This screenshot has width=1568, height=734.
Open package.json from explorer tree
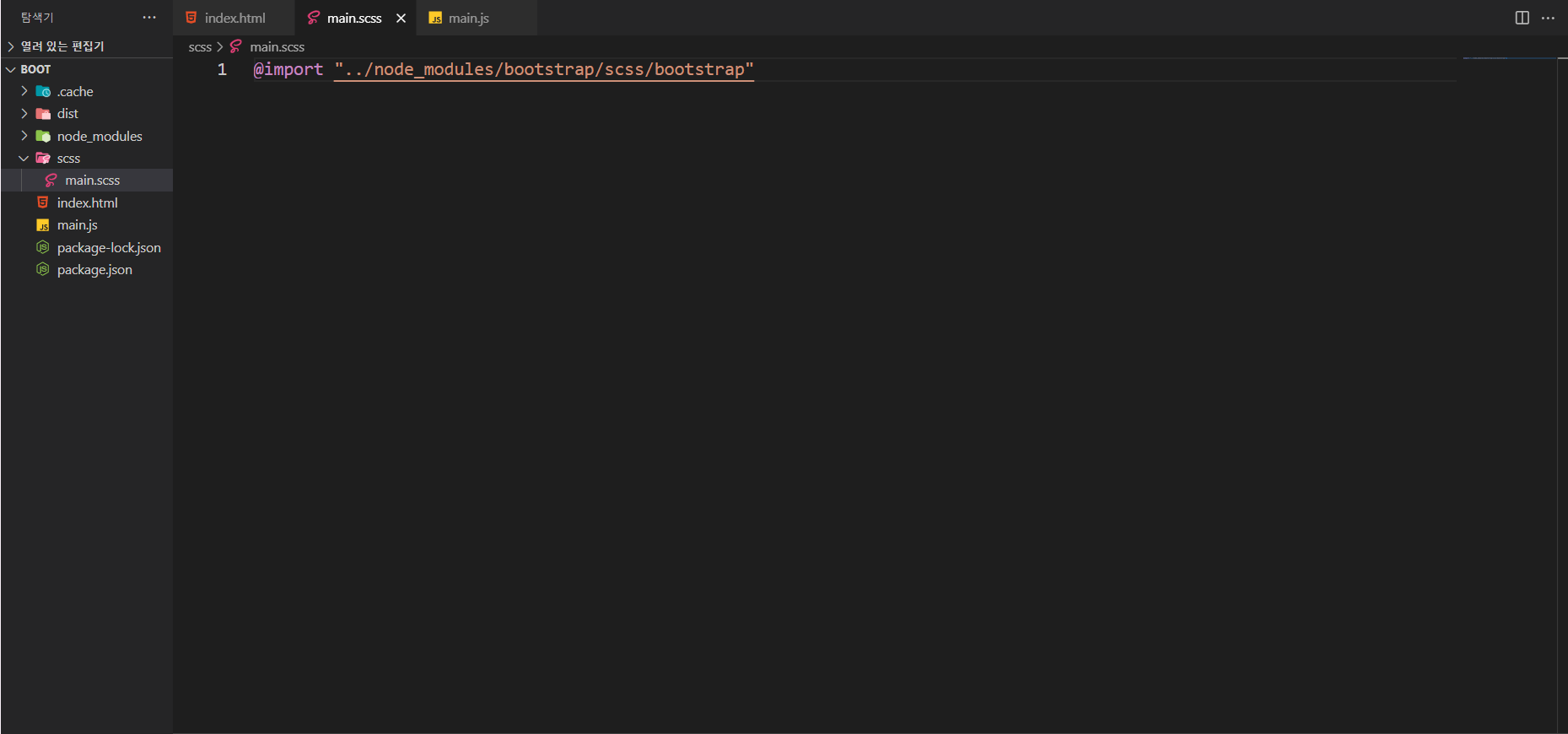click(x=94, y=269)
